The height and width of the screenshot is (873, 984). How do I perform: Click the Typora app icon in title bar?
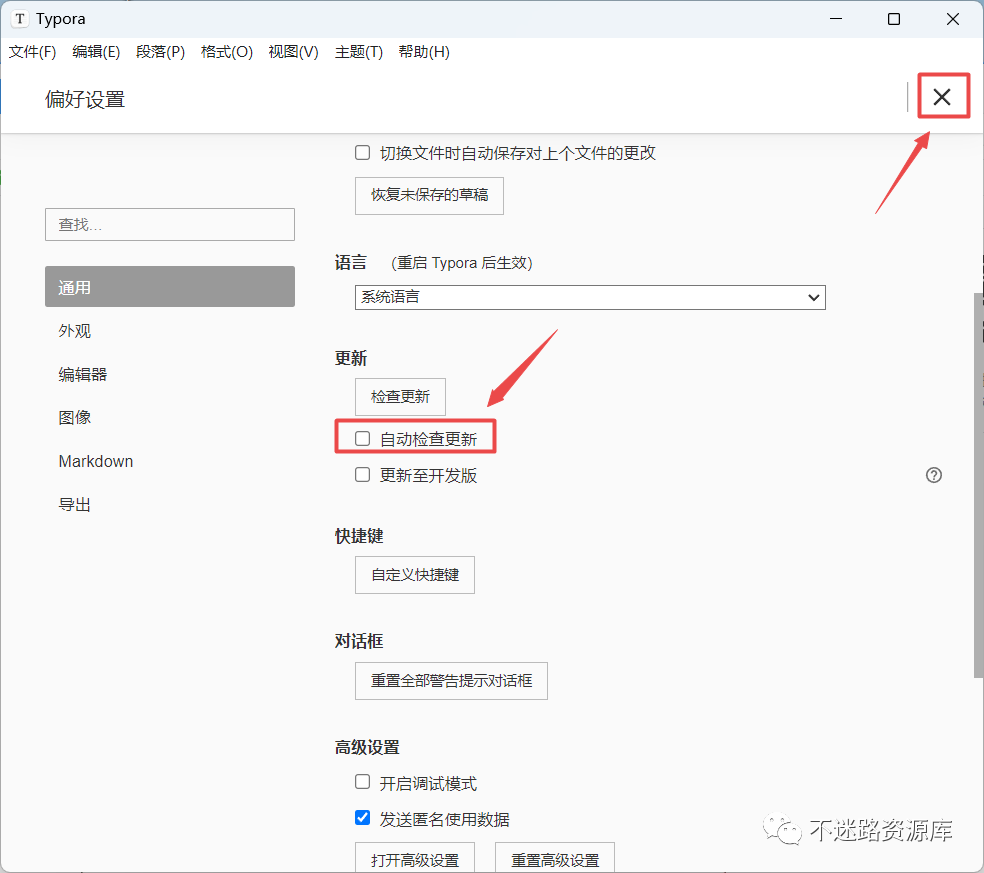pyautogui.click(x=20, y=19)
